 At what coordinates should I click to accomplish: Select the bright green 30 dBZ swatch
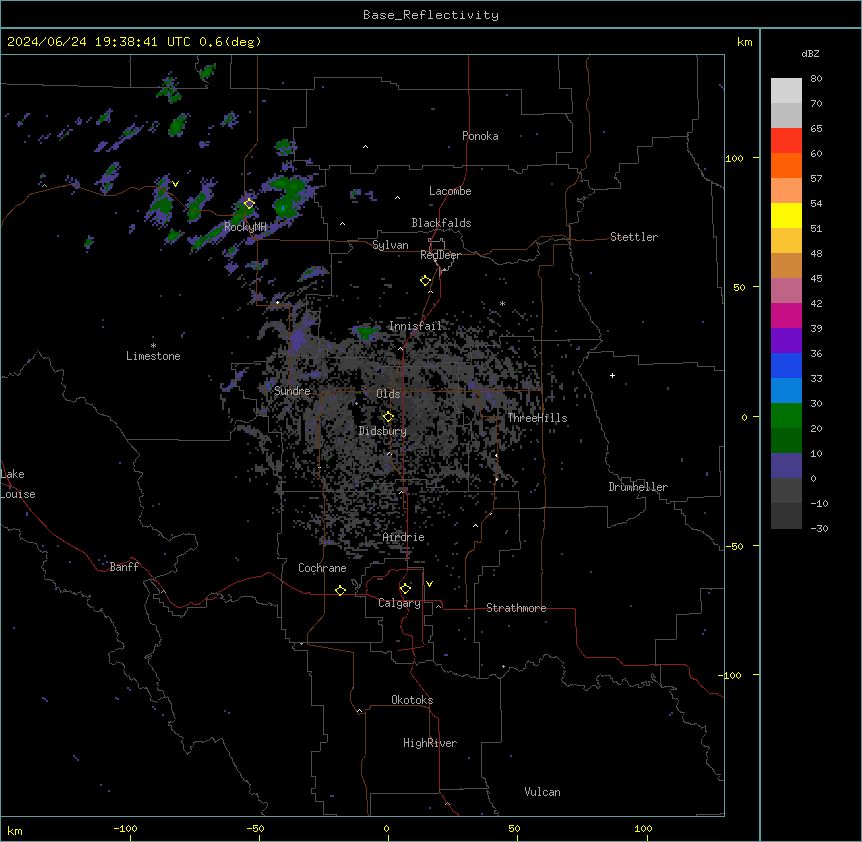tap(786, 416)
